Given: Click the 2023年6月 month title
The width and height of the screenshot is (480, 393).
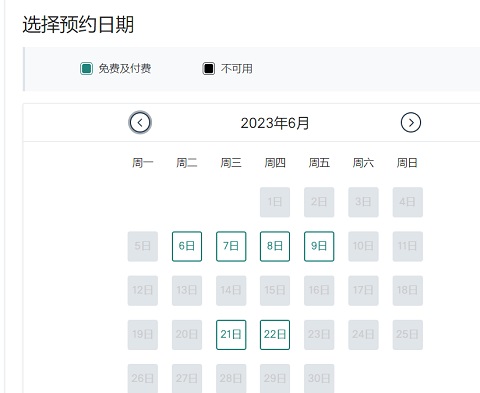Looking at the screenshot, I should (x=275, y=123).
